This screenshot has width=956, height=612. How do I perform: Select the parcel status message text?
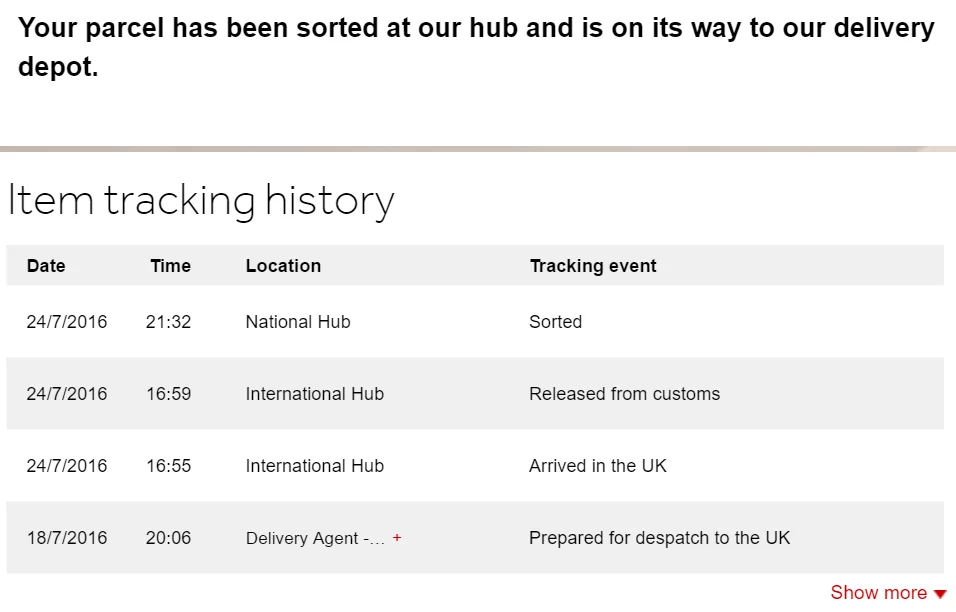(476, 47)
